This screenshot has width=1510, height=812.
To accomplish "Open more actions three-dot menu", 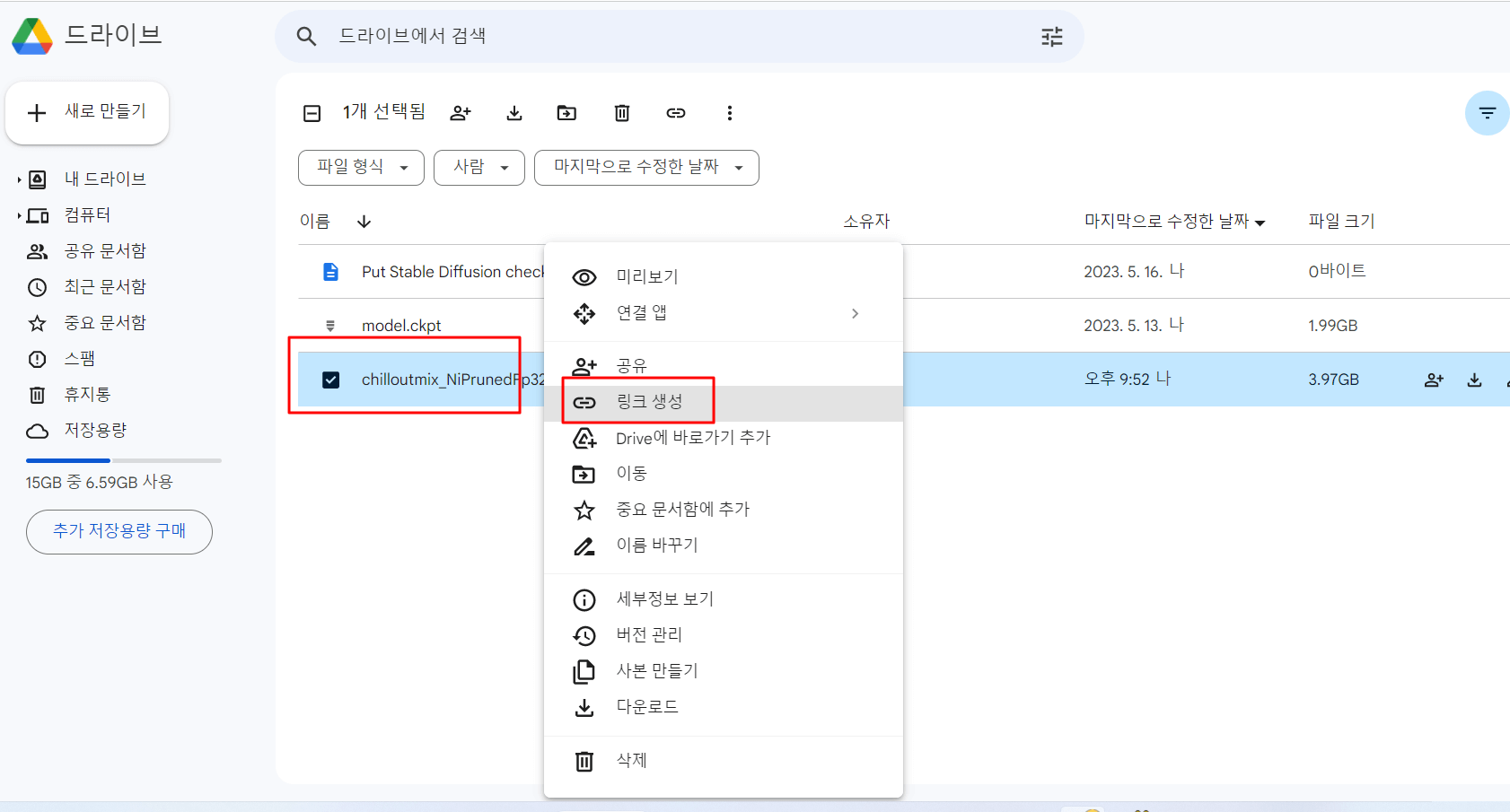I will (729, 113).
